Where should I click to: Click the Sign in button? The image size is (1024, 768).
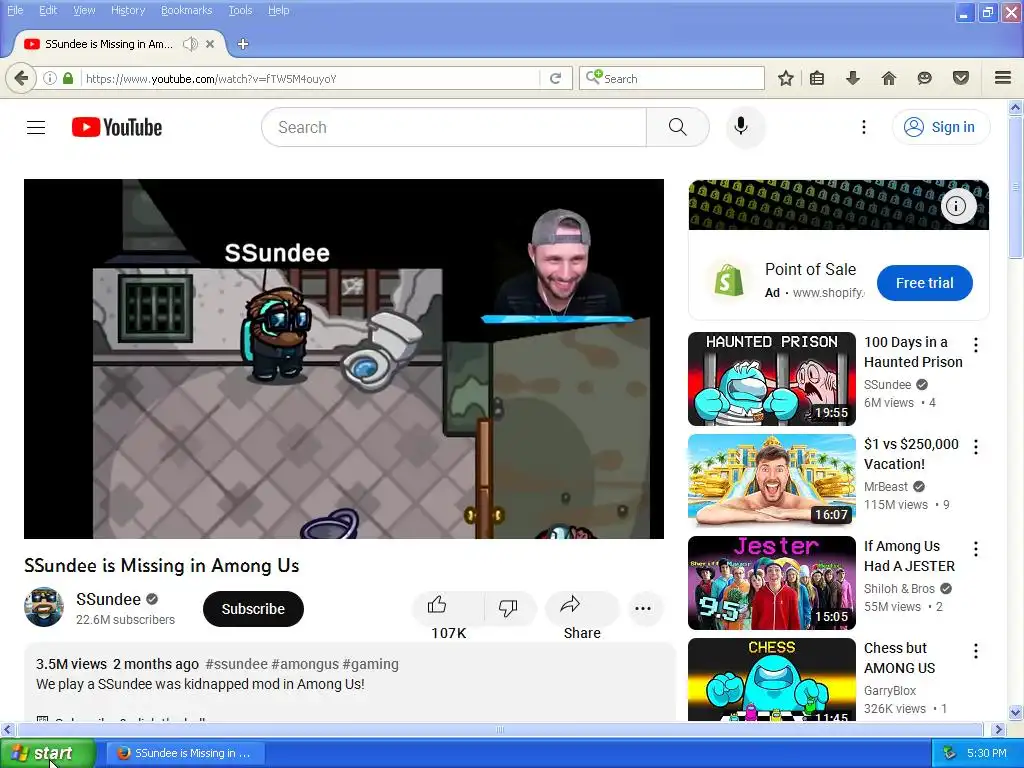click(x=941, y=127)
